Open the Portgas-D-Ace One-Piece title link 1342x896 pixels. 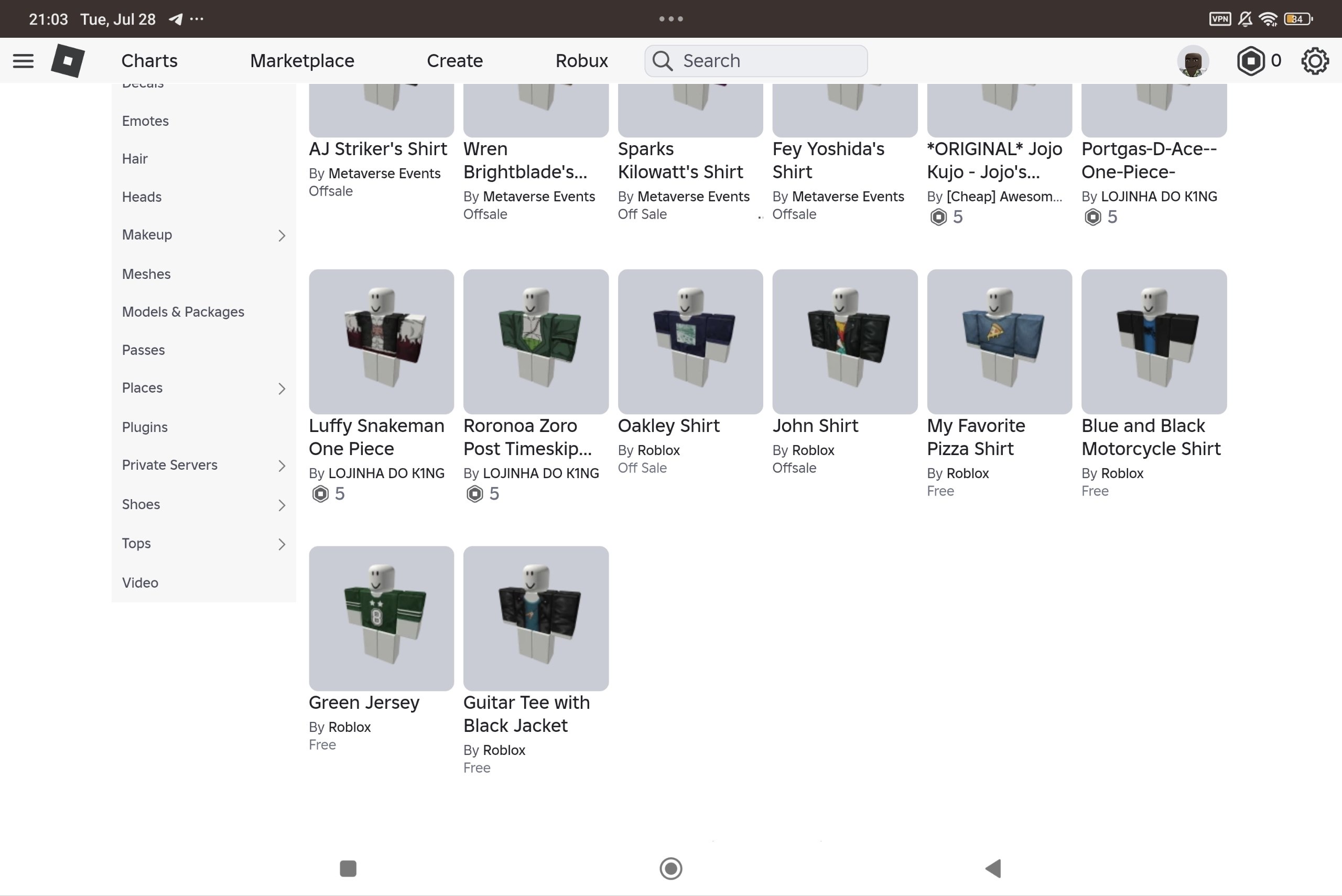pyautogui.click(x=1149, y=160)
